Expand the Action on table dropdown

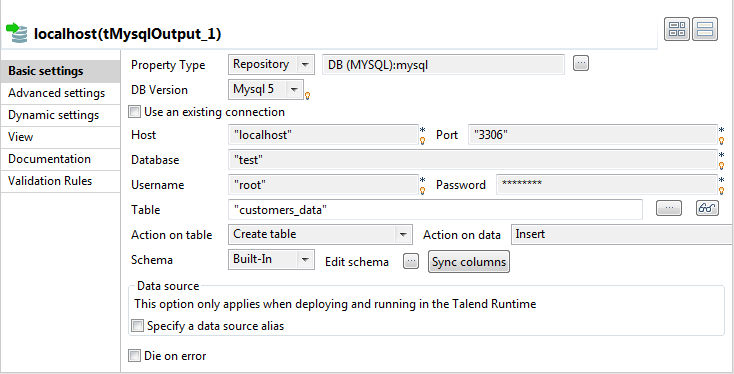coord(320,235)
